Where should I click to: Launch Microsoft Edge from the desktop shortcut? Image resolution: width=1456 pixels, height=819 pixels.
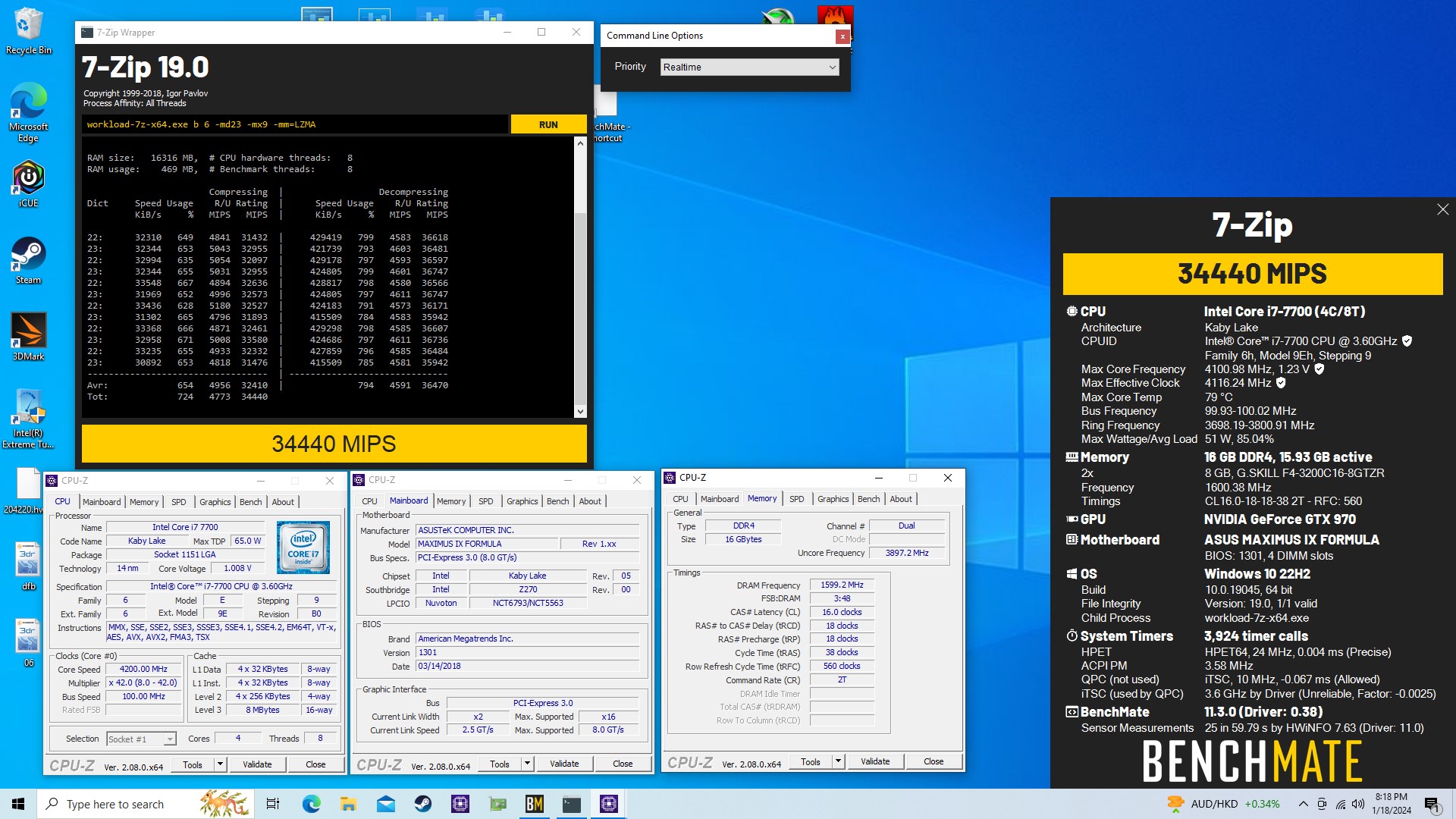pyautogui.click(x=28, y=111)
